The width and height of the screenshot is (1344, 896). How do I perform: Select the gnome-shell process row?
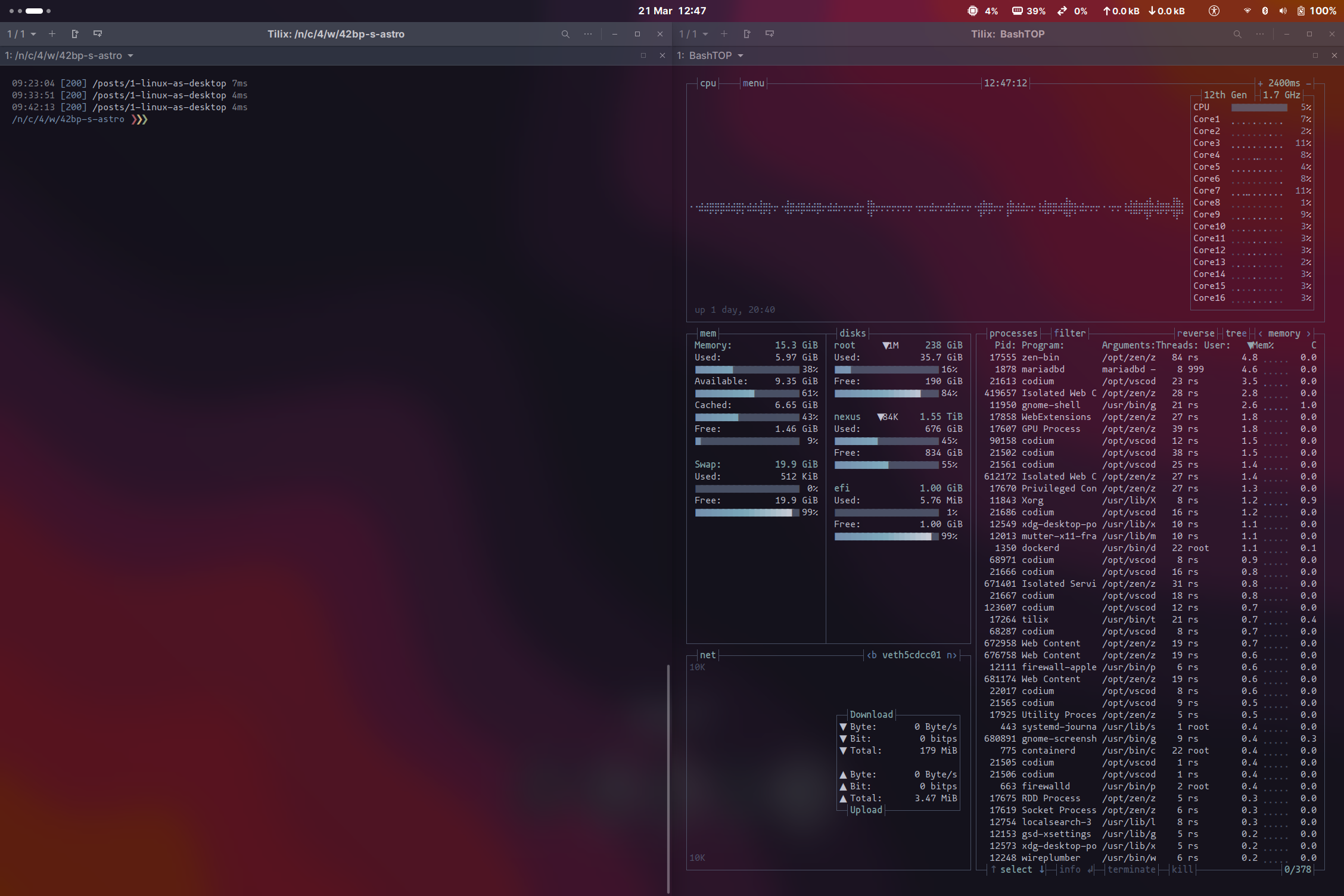pos(1151,405)
